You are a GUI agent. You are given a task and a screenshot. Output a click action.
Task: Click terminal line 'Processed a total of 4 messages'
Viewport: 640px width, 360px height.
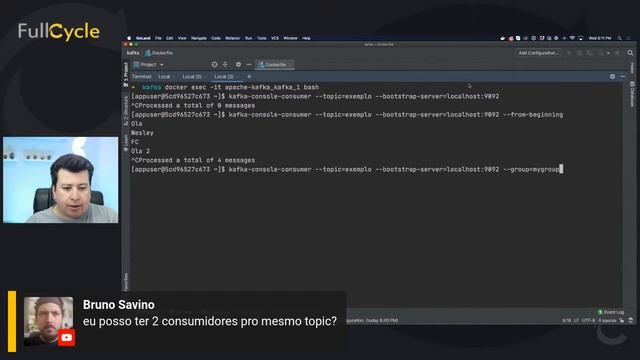pyautogui.click(x=193, y=160)
